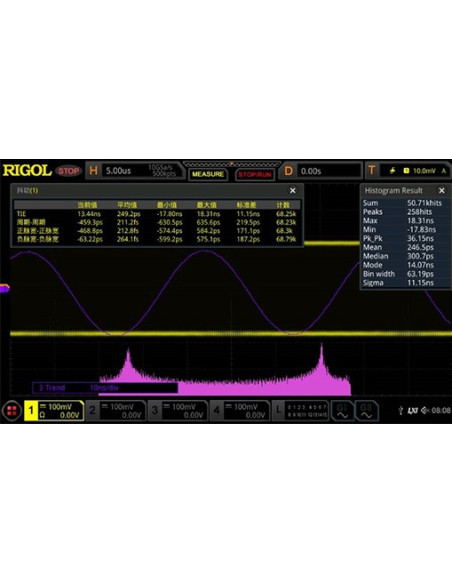Click histogram Mode 14.07ns value

tap(420, 265)
